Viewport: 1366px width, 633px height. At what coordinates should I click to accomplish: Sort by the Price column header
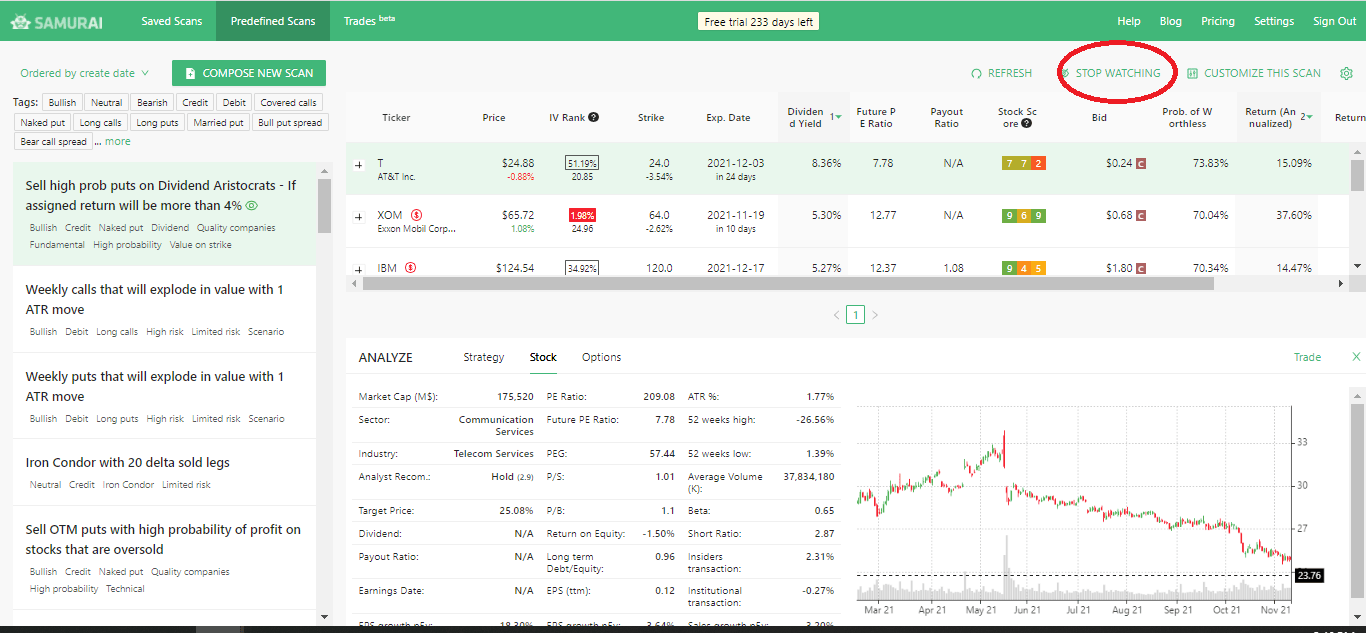coord(494,117)
